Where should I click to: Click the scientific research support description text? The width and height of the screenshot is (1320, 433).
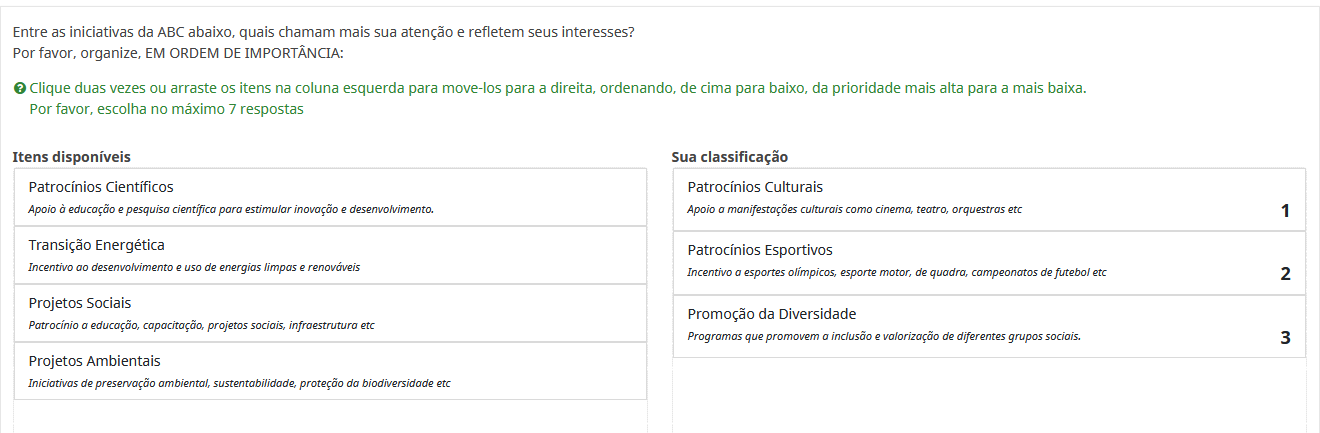[231, 209]
